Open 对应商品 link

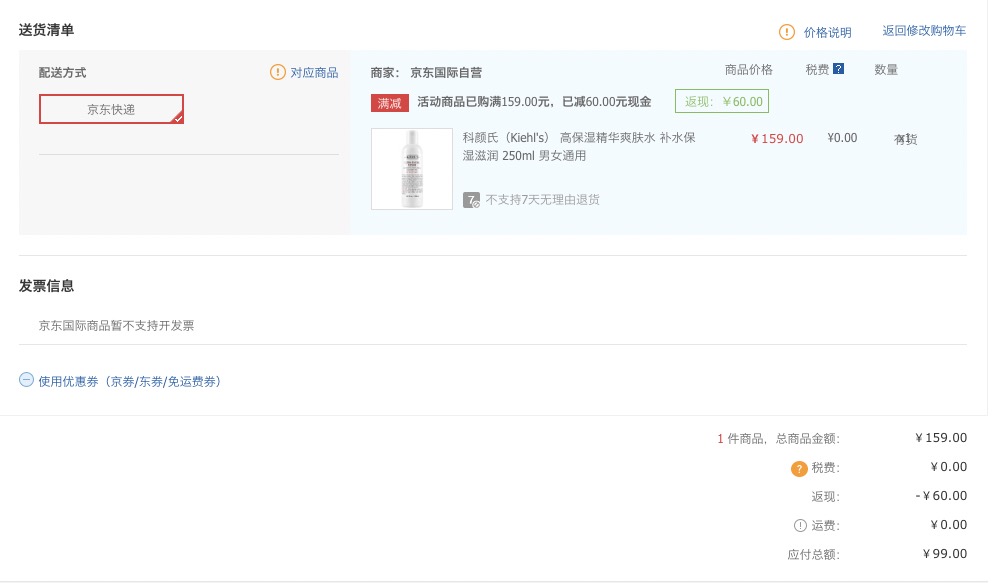314,73
